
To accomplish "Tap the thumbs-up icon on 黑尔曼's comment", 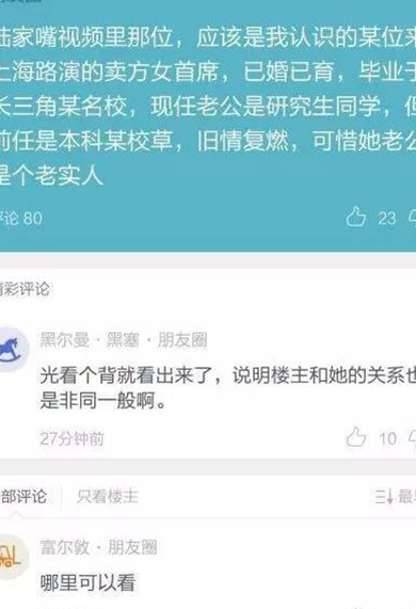I will (356, 437).
